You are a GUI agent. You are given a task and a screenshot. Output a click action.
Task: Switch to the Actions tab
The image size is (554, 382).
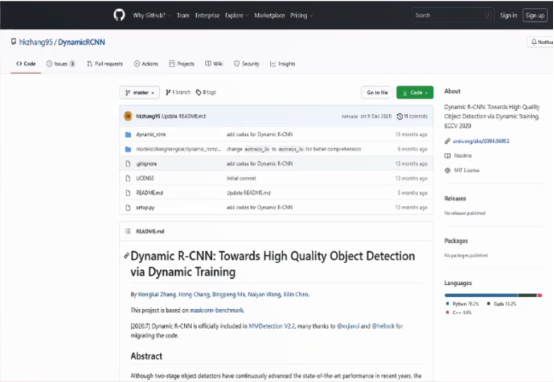[146, 64]
